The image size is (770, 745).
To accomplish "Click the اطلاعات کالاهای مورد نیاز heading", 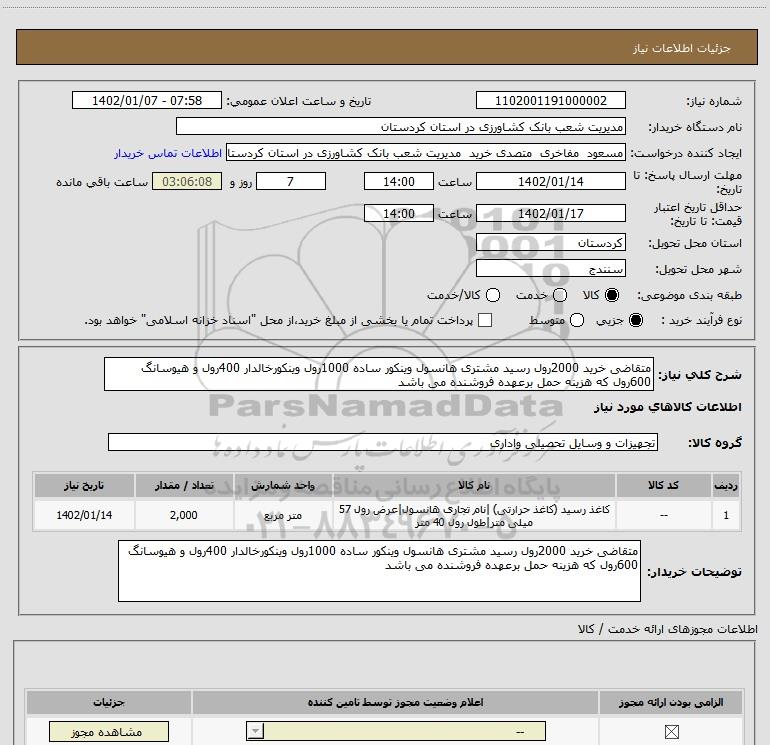I will coord(668,407).
